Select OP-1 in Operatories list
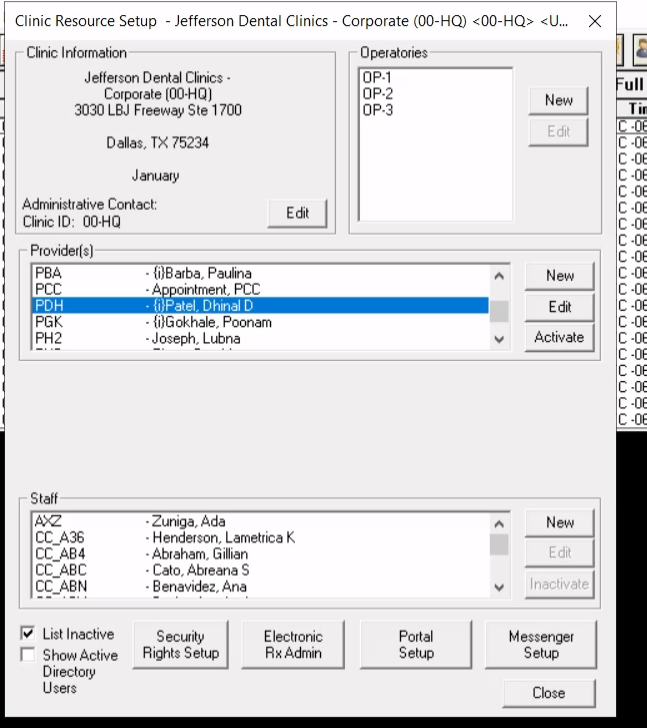Screen dimensions: 647x728 tap(435, 78)
